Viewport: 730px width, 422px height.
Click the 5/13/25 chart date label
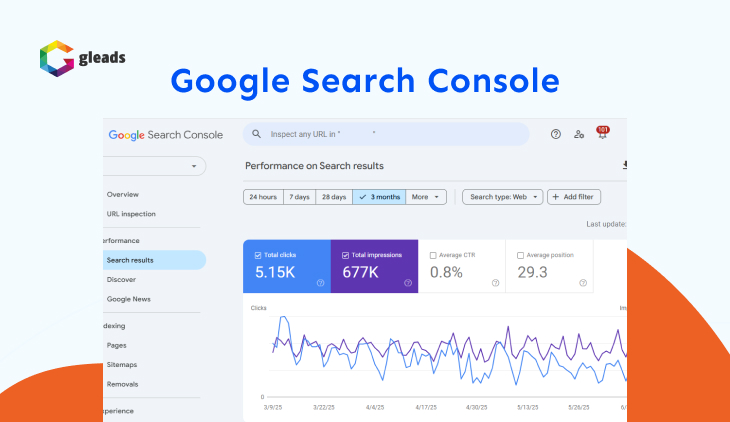[x=527, y=408]
